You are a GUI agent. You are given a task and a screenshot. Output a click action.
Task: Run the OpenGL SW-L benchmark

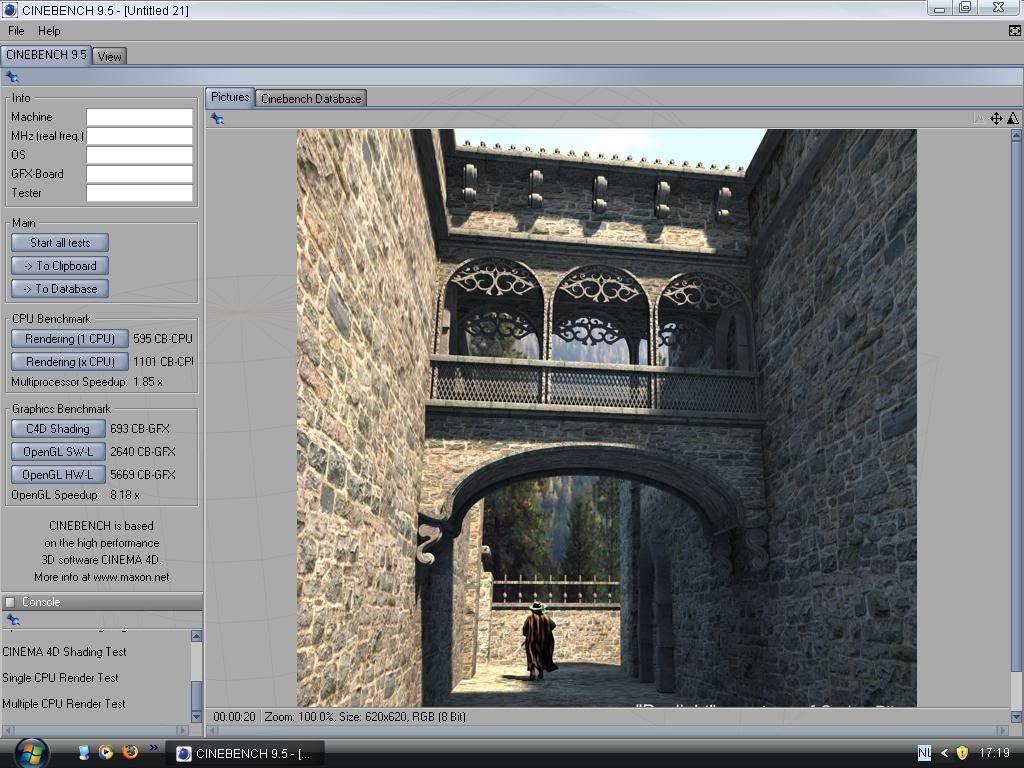click(58, 452)
